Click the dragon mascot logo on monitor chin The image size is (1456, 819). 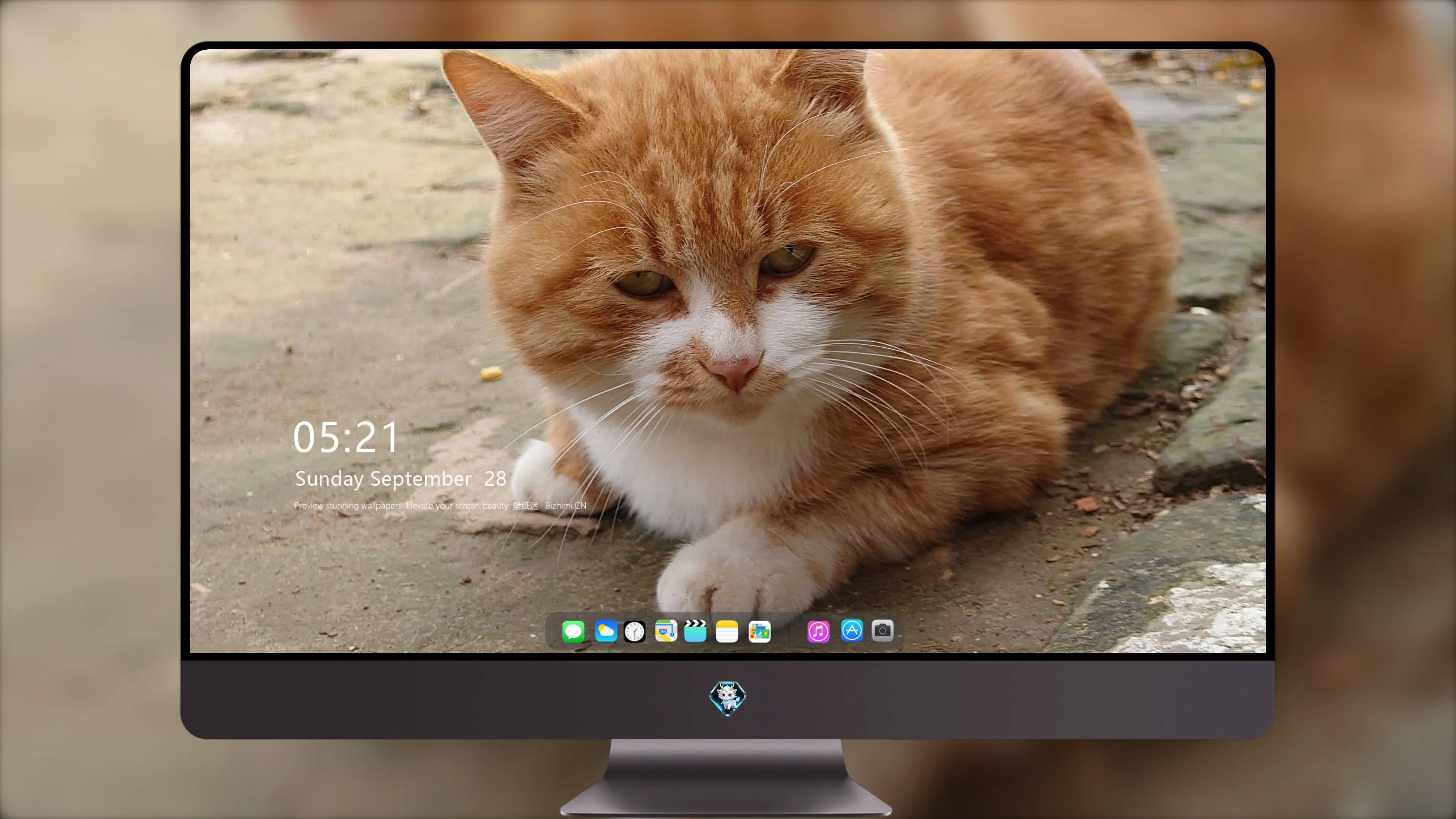pos(728,698)
